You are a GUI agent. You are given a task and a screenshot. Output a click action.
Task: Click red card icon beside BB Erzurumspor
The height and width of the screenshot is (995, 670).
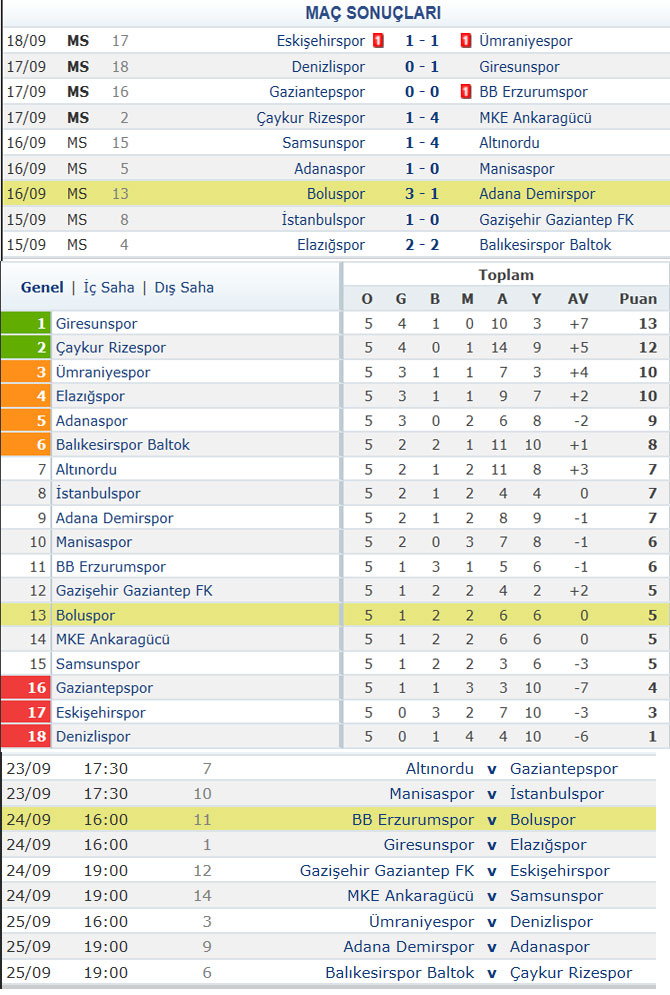[x=466, y=92]
